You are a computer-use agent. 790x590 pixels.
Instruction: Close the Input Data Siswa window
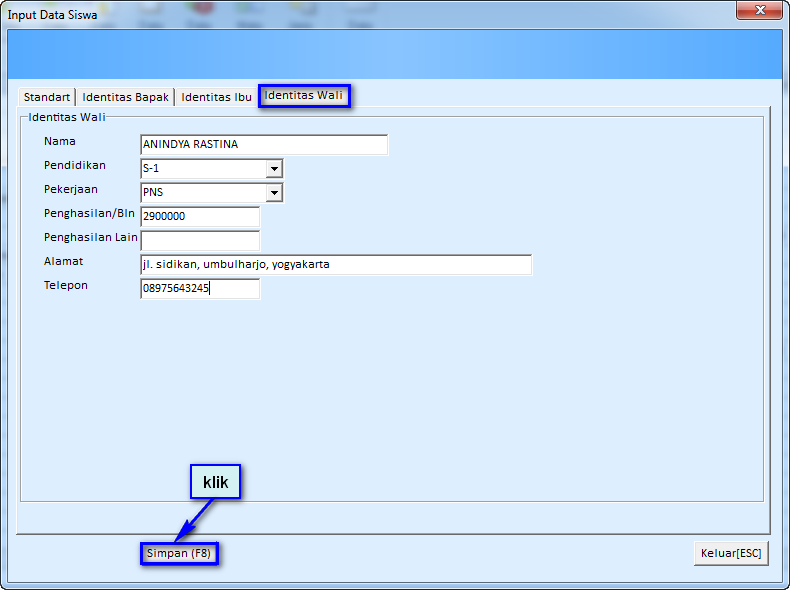758,10
